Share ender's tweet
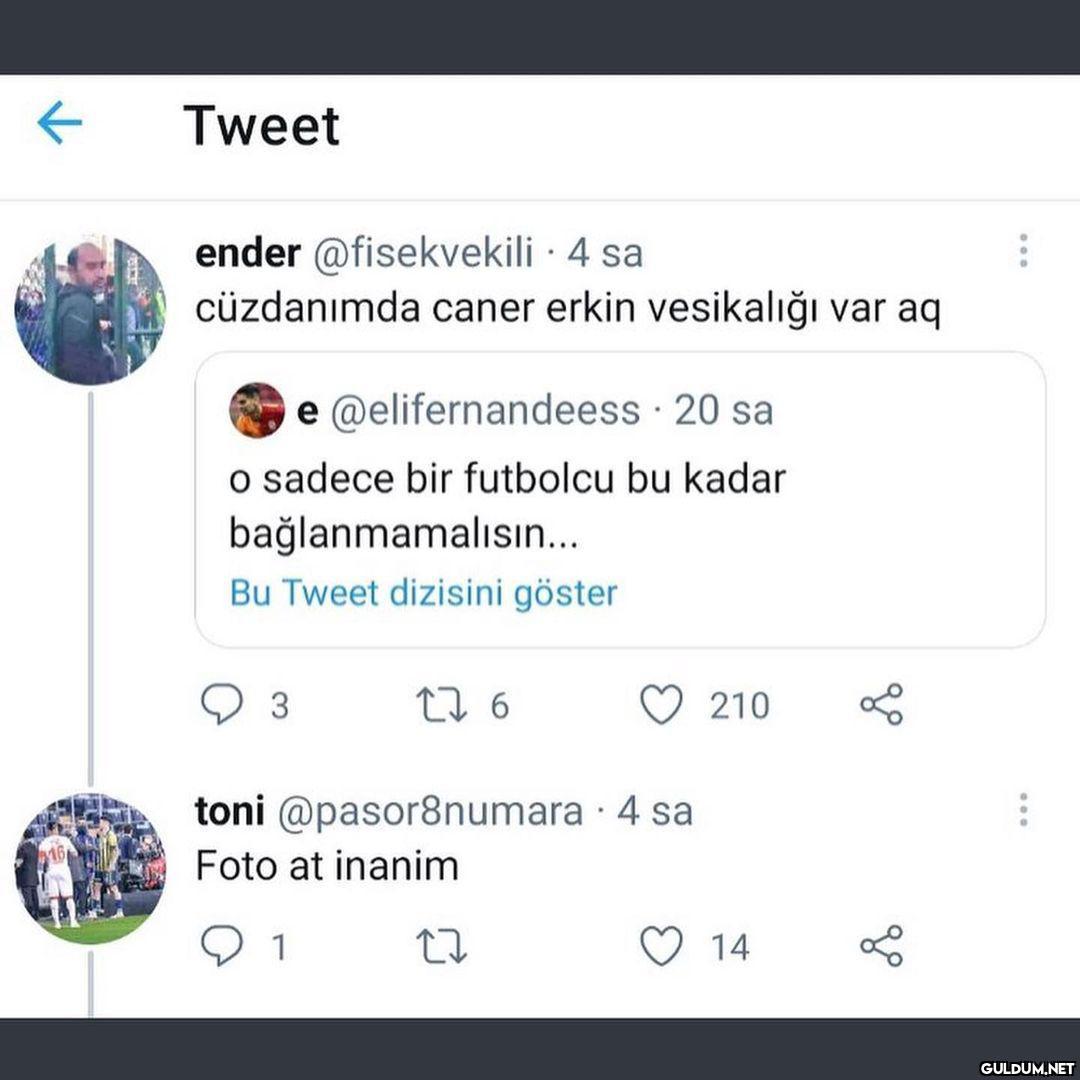 click(x=881, y=705)
